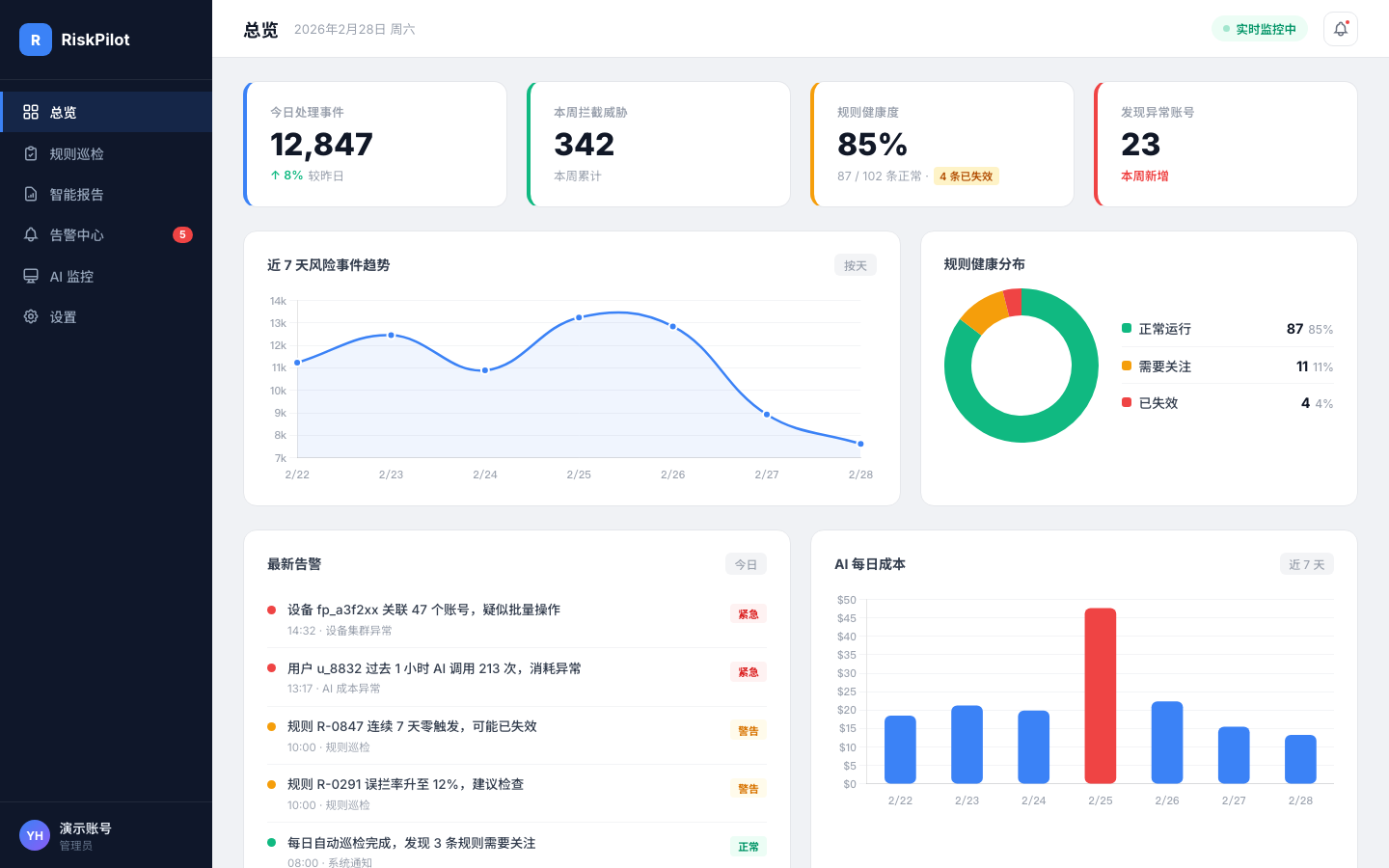Open AI 监控 monitor icon
This screenshot has width=1389, height=868.
point(31,276)
